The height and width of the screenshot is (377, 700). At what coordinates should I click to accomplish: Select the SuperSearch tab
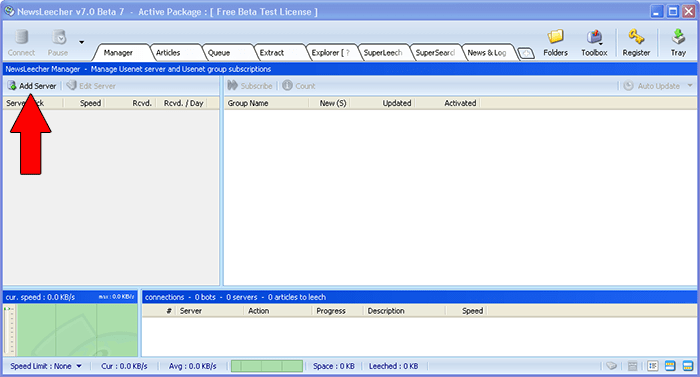point(435,53)
